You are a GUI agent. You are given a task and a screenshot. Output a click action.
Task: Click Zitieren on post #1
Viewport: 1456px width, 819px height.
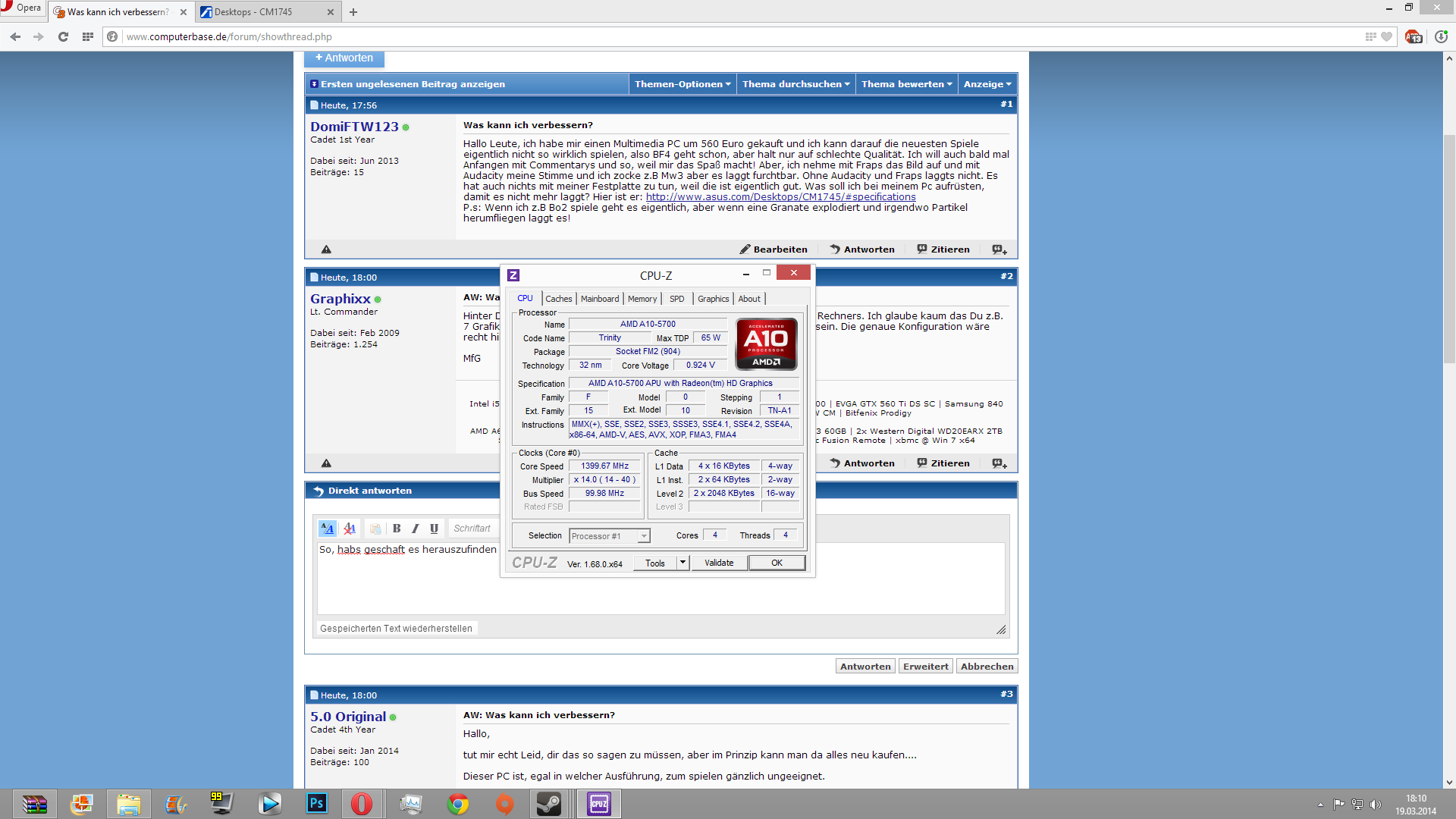(x=943, y=249)
